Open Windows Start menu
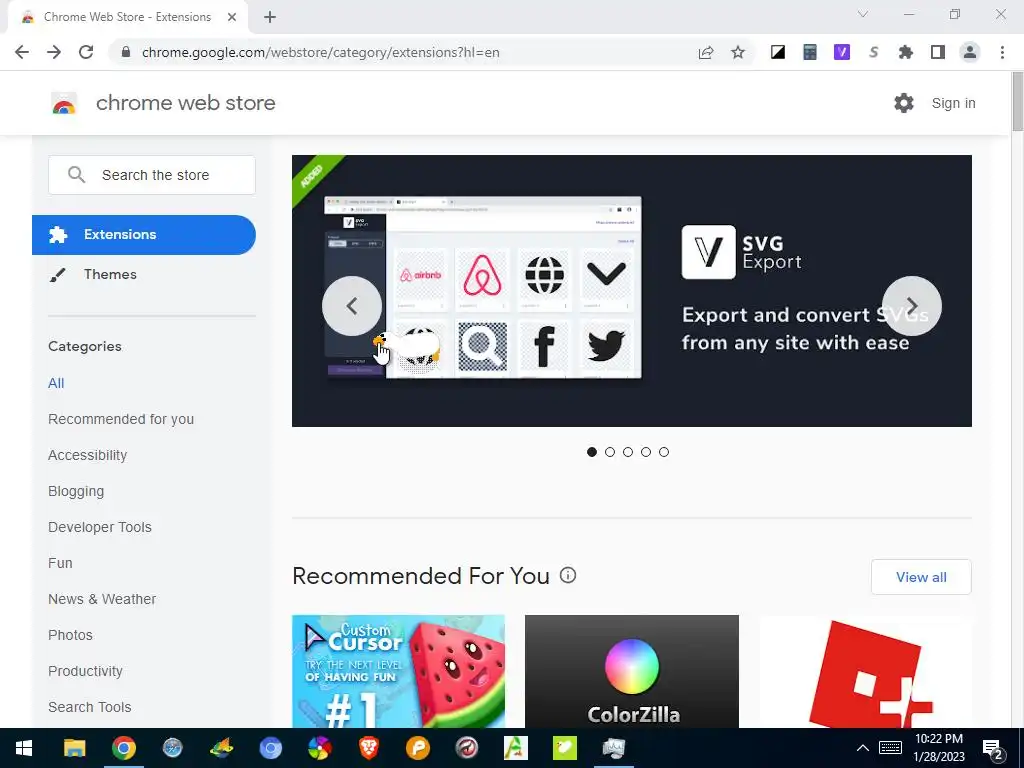The width and height of the screenshot is (1024, 768). pyautogui.click(x=24, y=748)
